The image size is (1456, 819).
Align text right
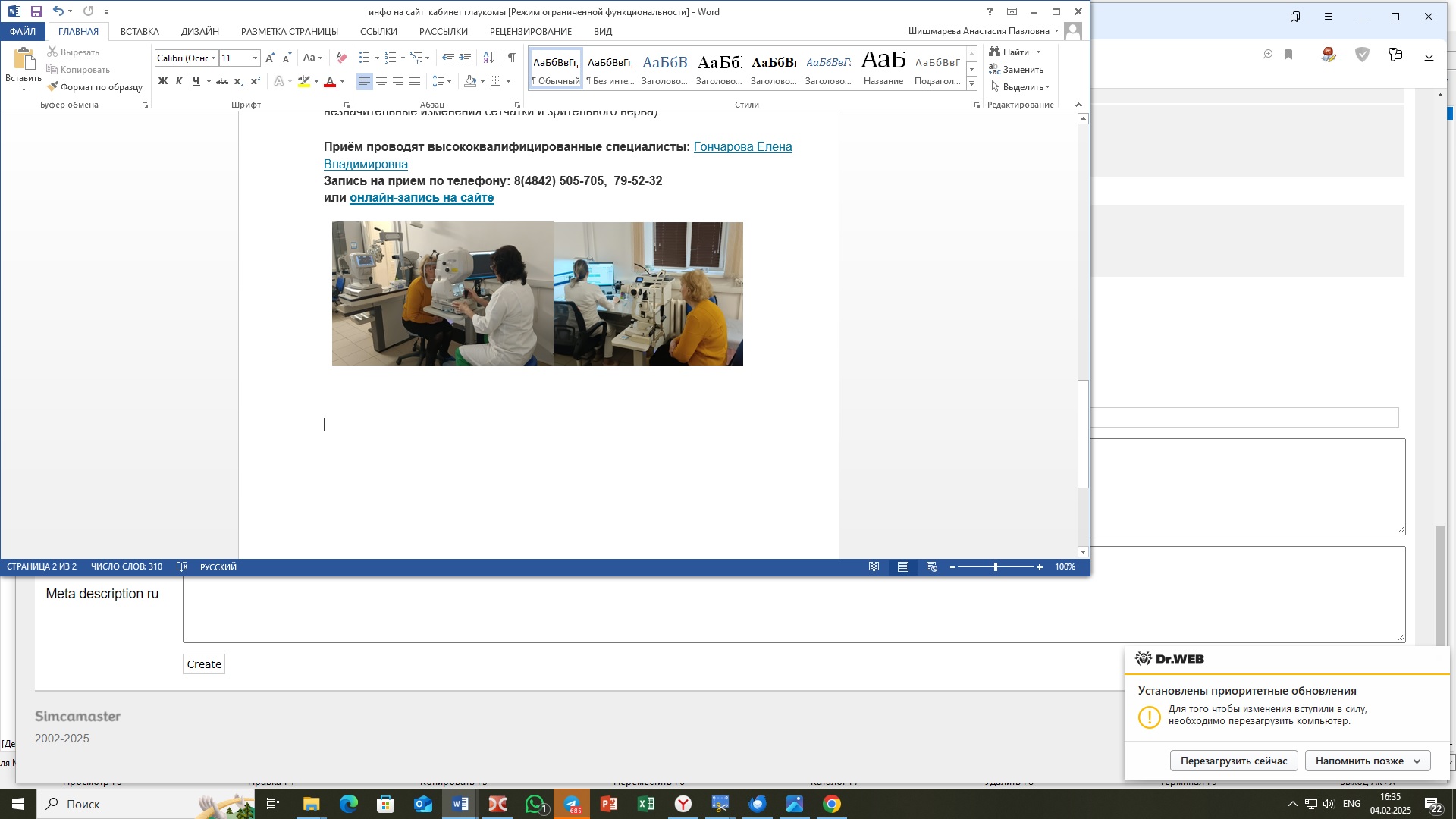[398, 81]
